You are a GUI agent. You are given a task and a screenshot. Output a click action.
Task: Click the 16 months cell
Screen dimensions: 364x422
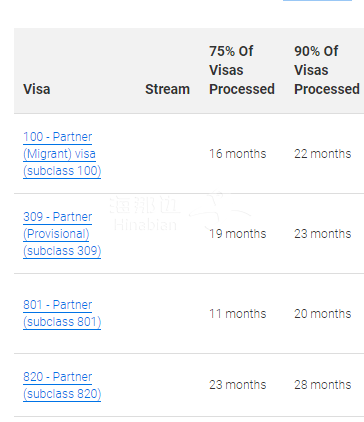click(x=238, y=154)
